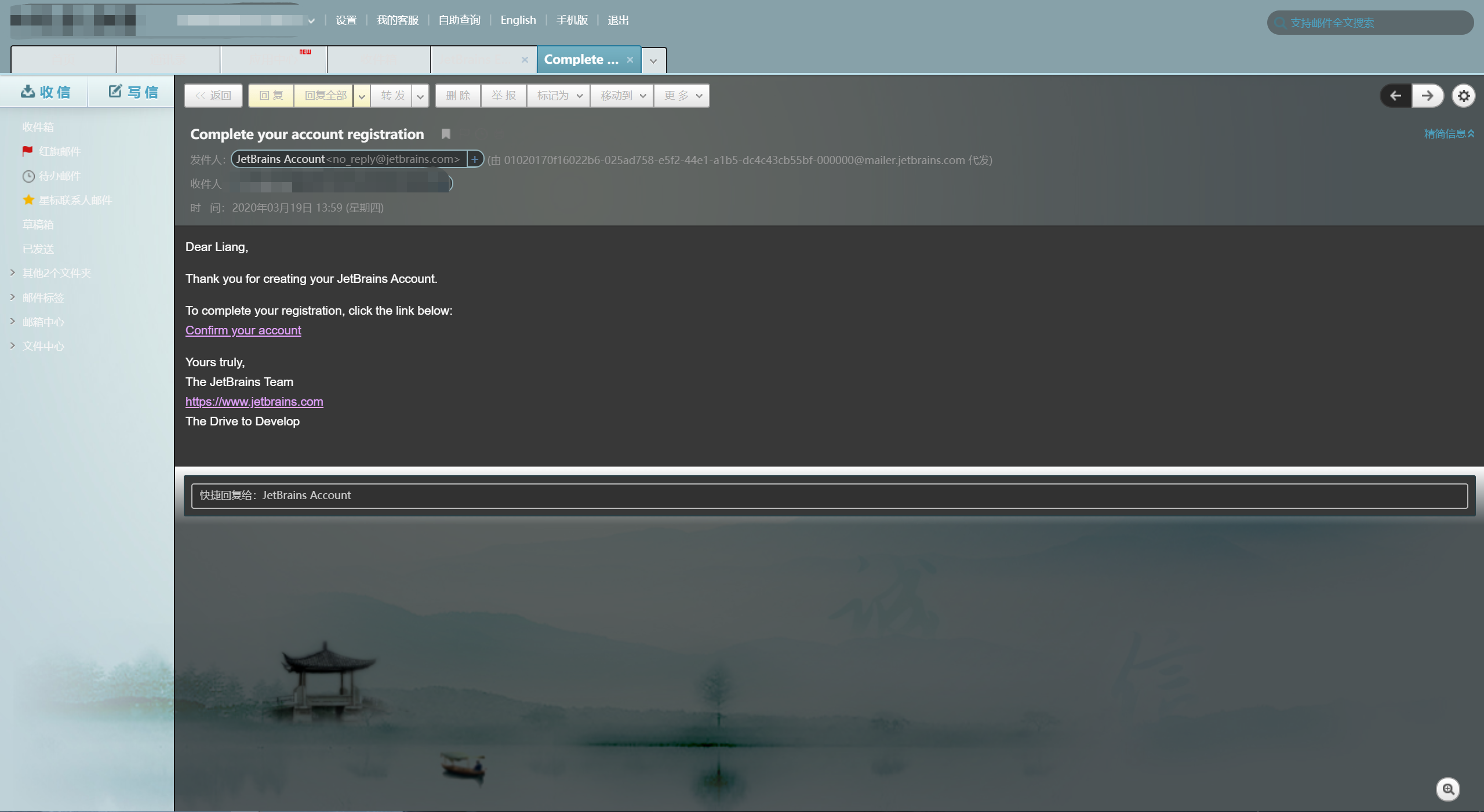
Task: Open the Confirm your account link
Action: (243, 330)
